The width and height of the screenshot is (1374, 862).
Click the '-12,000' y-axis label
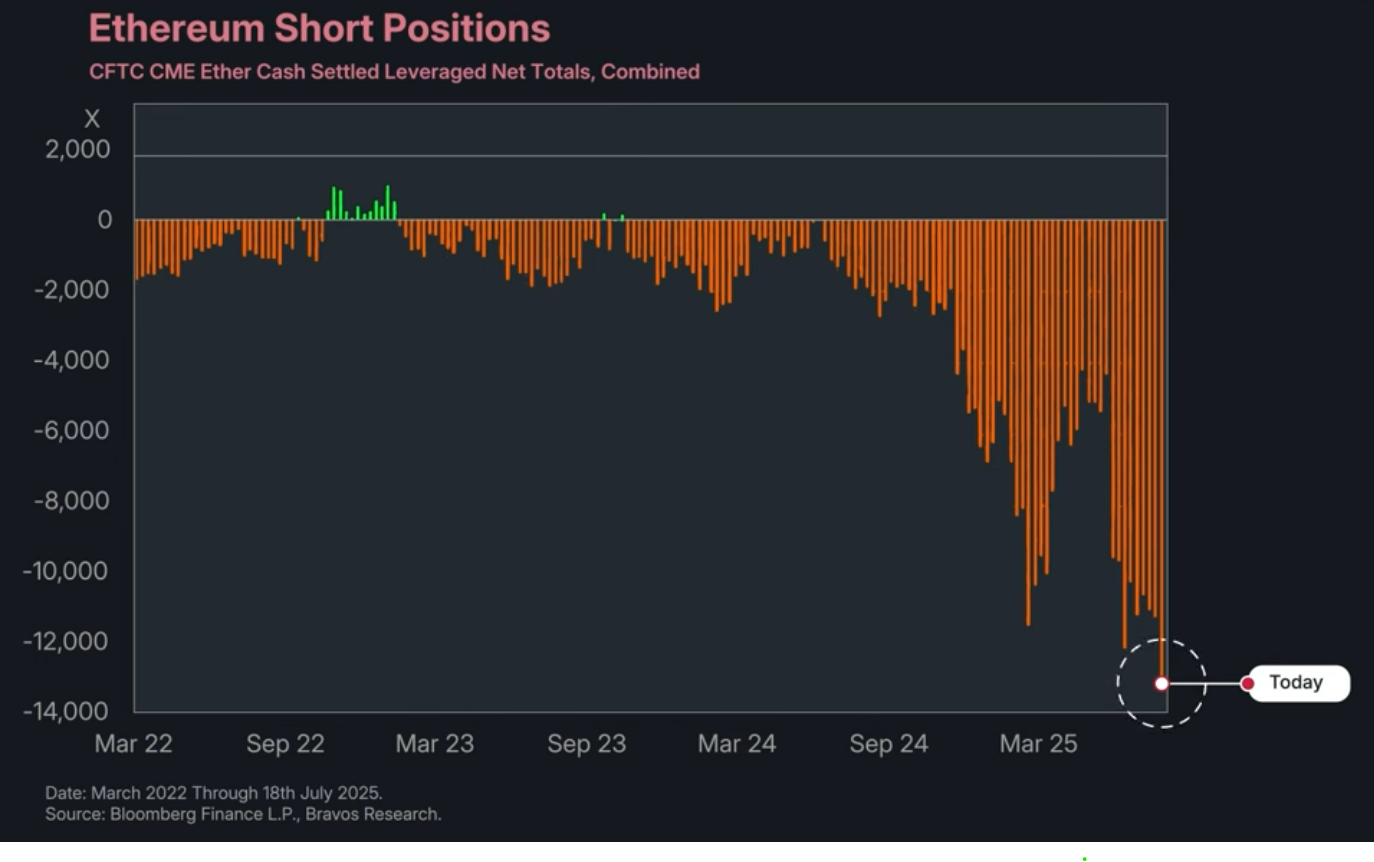[x=66, y=641]
